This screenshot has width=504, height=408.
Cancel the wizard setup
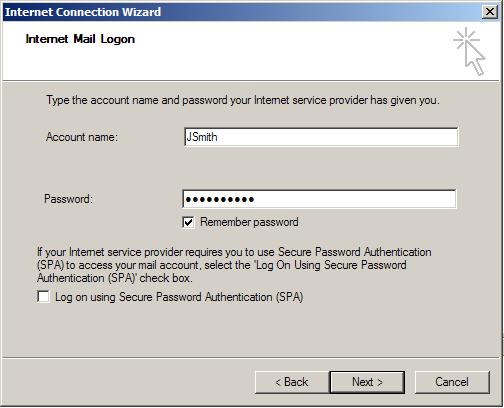(x=452, y=382)
